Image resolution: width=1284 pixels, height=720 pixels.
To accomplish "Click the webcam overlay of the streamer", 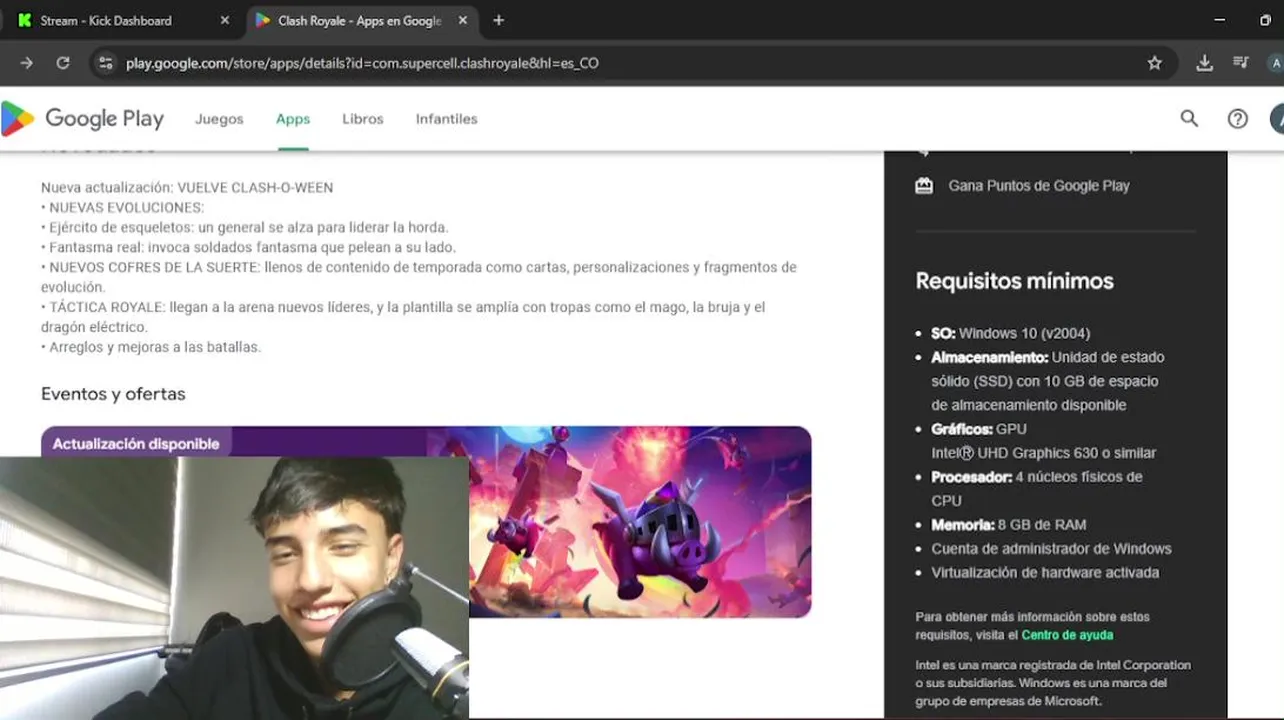I will click(x=234, y=588).
